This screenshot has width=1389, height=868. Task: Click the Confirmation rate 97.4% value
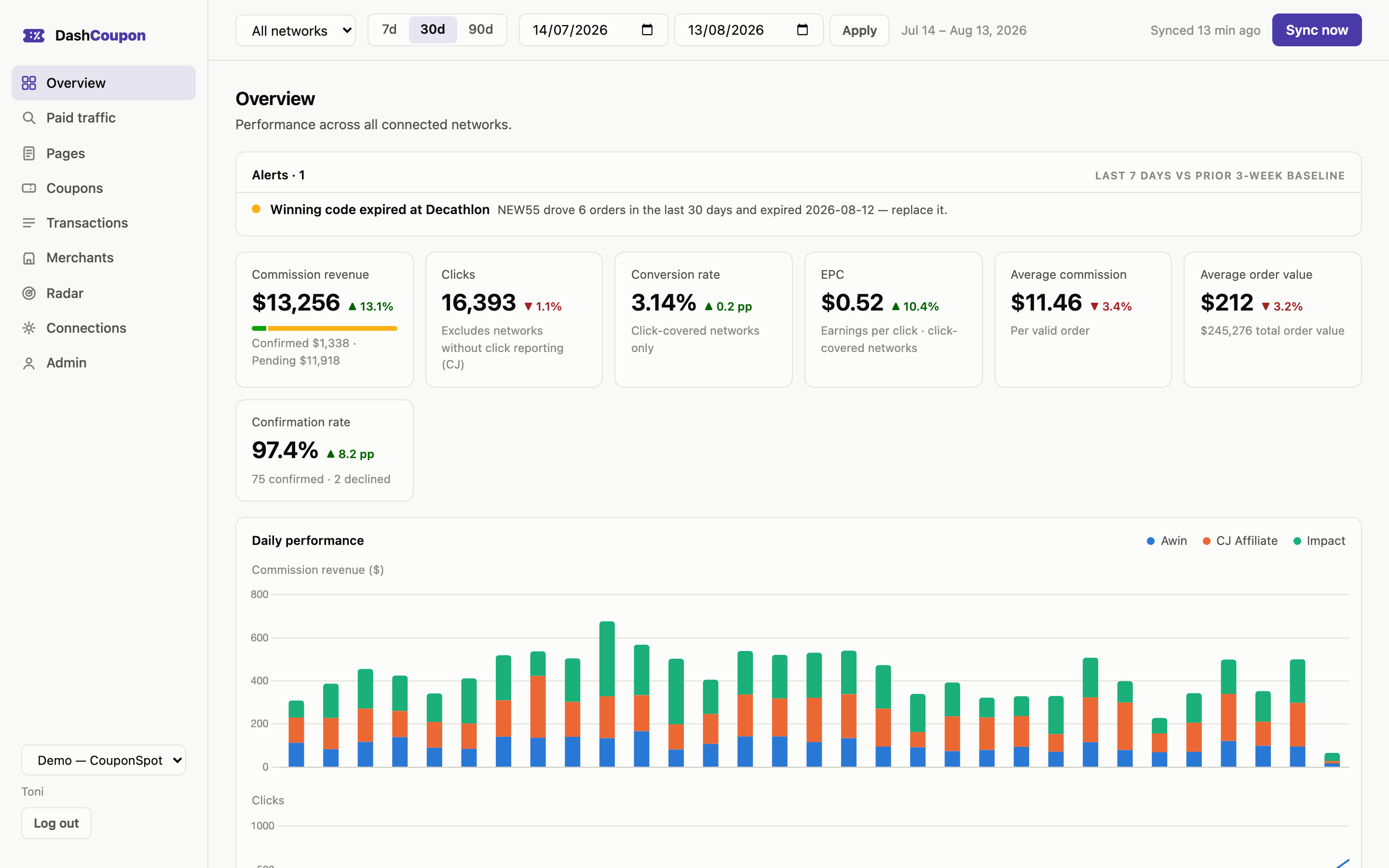click(x=285, y=451)
